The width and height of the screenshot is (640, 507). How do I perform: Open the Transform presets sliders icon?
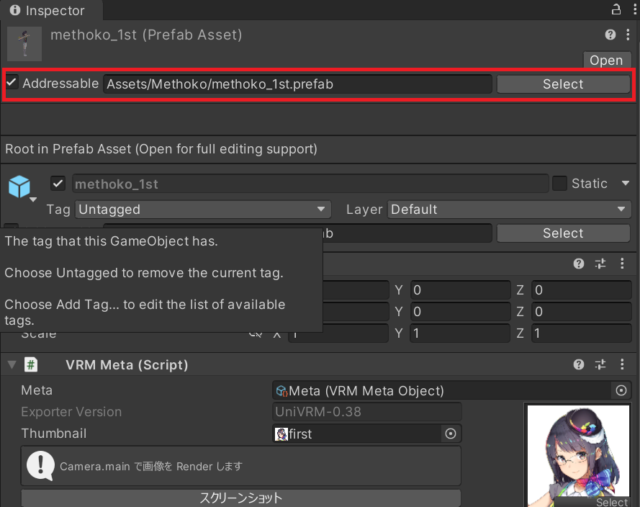click(x=600, y=264)
